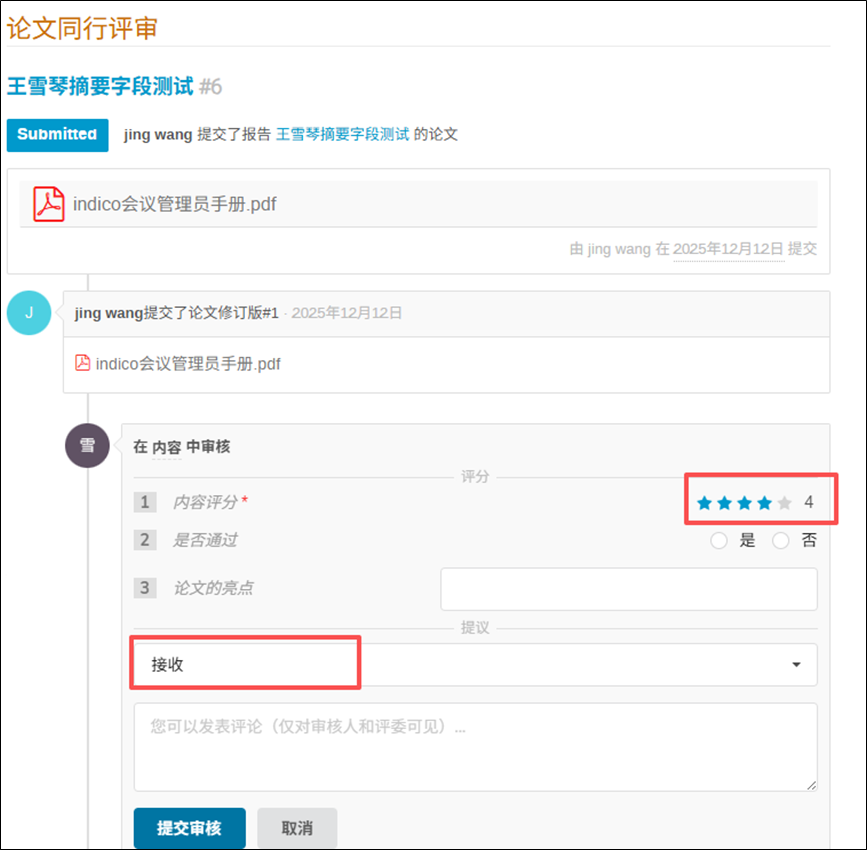Select 是 for 是否通过

click(x=718, y=541)
